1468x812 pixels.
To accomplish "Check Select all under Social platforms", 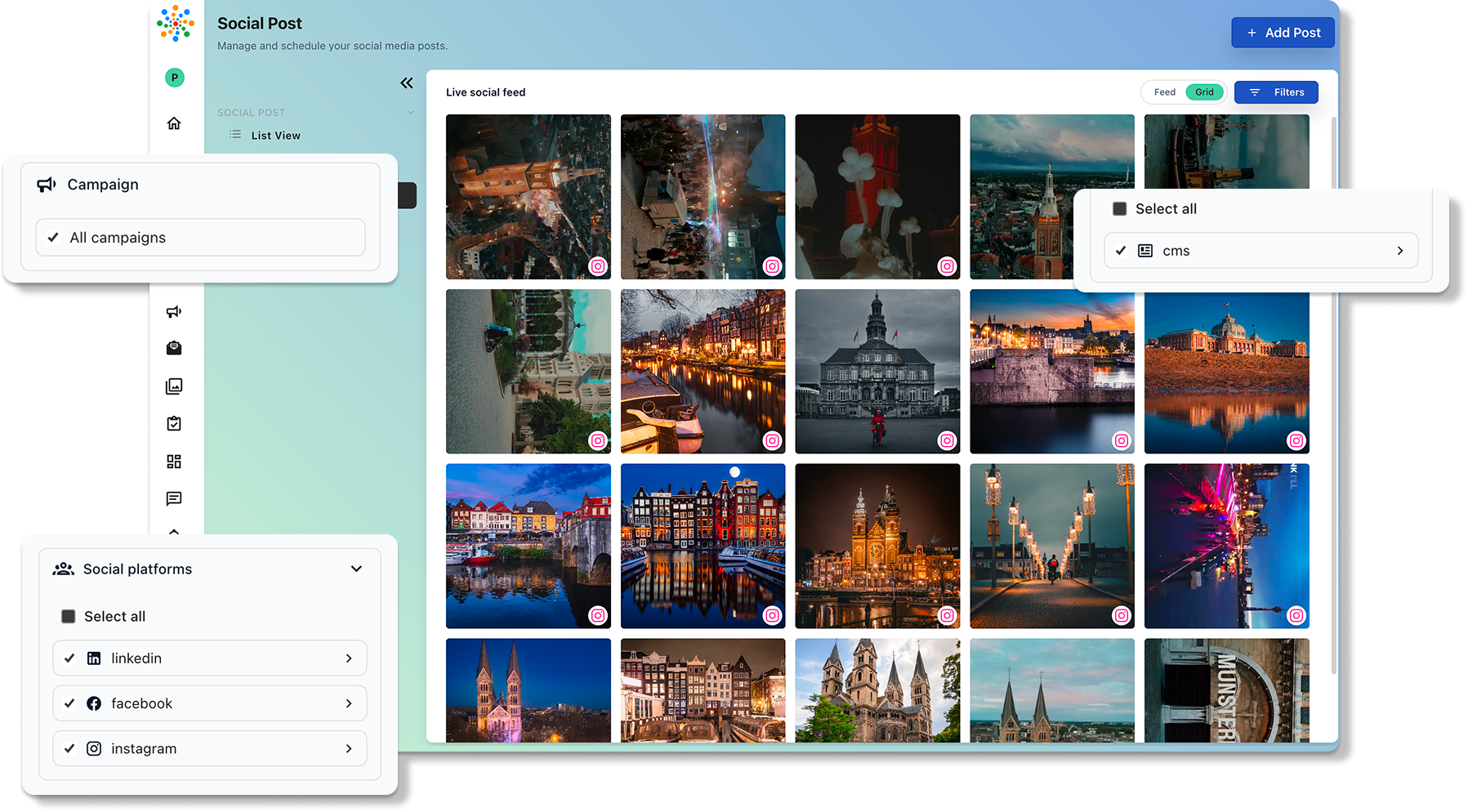I will click(x=69, y=617).
